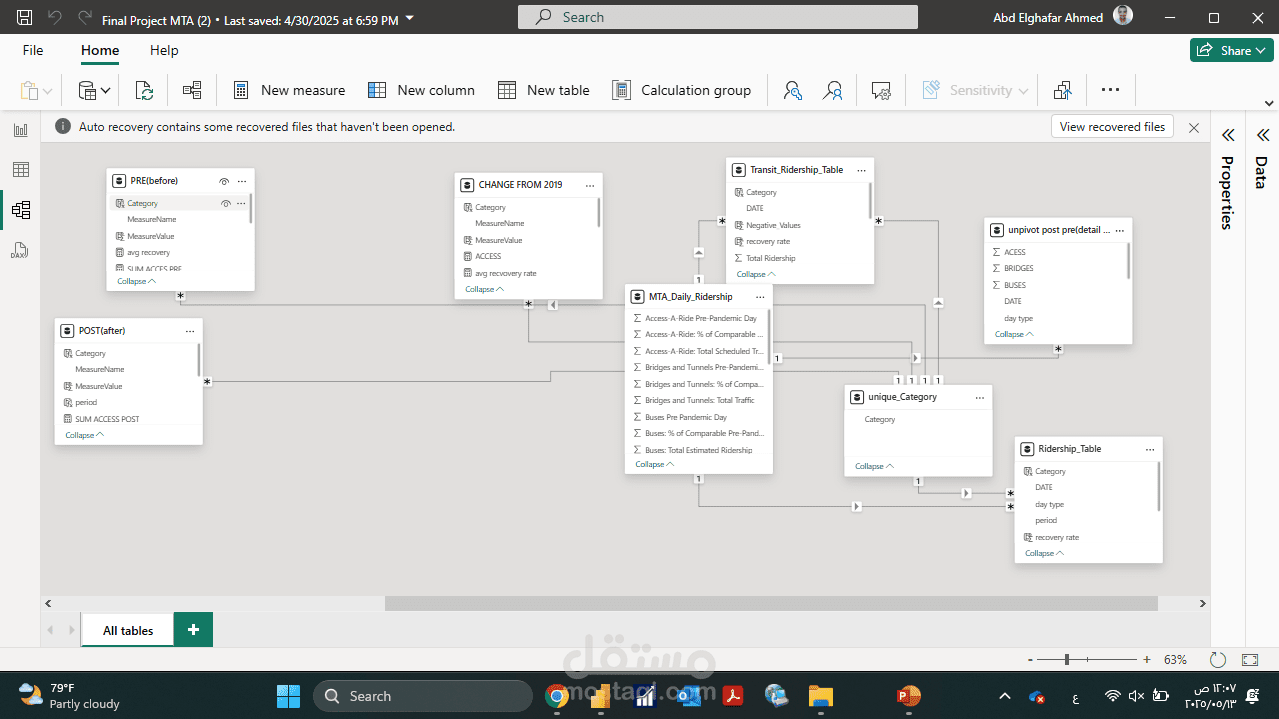The image size is (1279, 719).
Task: Click Fit to screen icon
Action: (x=1250, y=660)
